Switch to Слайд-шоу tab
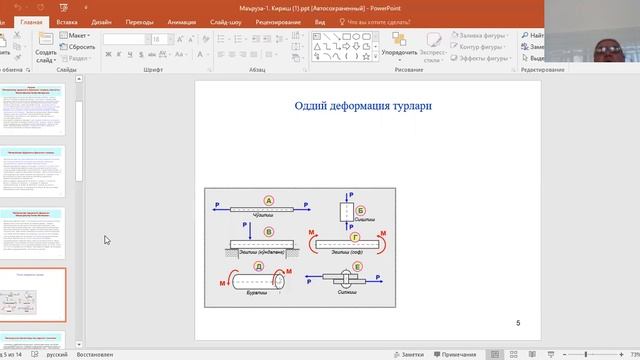The width and height of the screenshot is (640, 360). point(226,22)
